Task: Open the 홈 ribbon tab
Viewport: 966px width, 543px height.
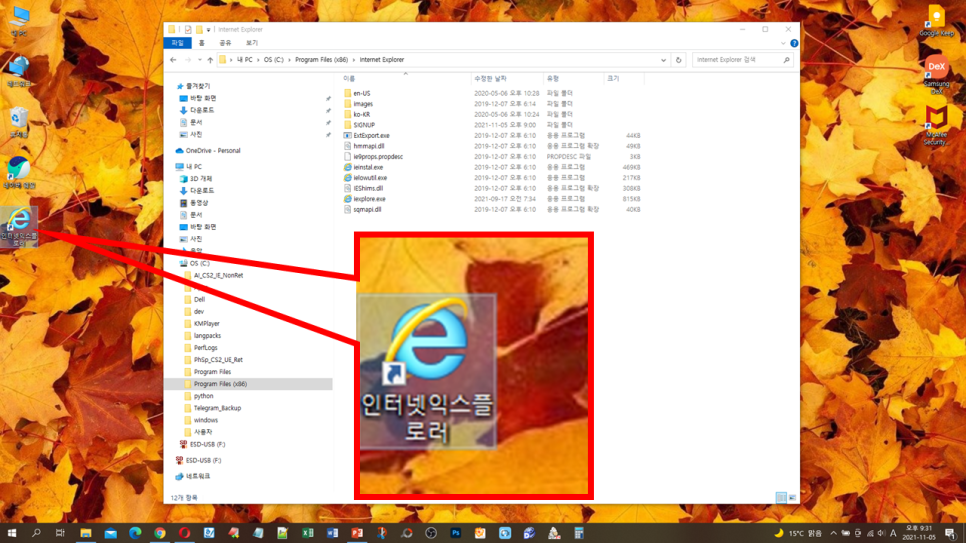Action: pyautogui.click(x=201, y=43)
